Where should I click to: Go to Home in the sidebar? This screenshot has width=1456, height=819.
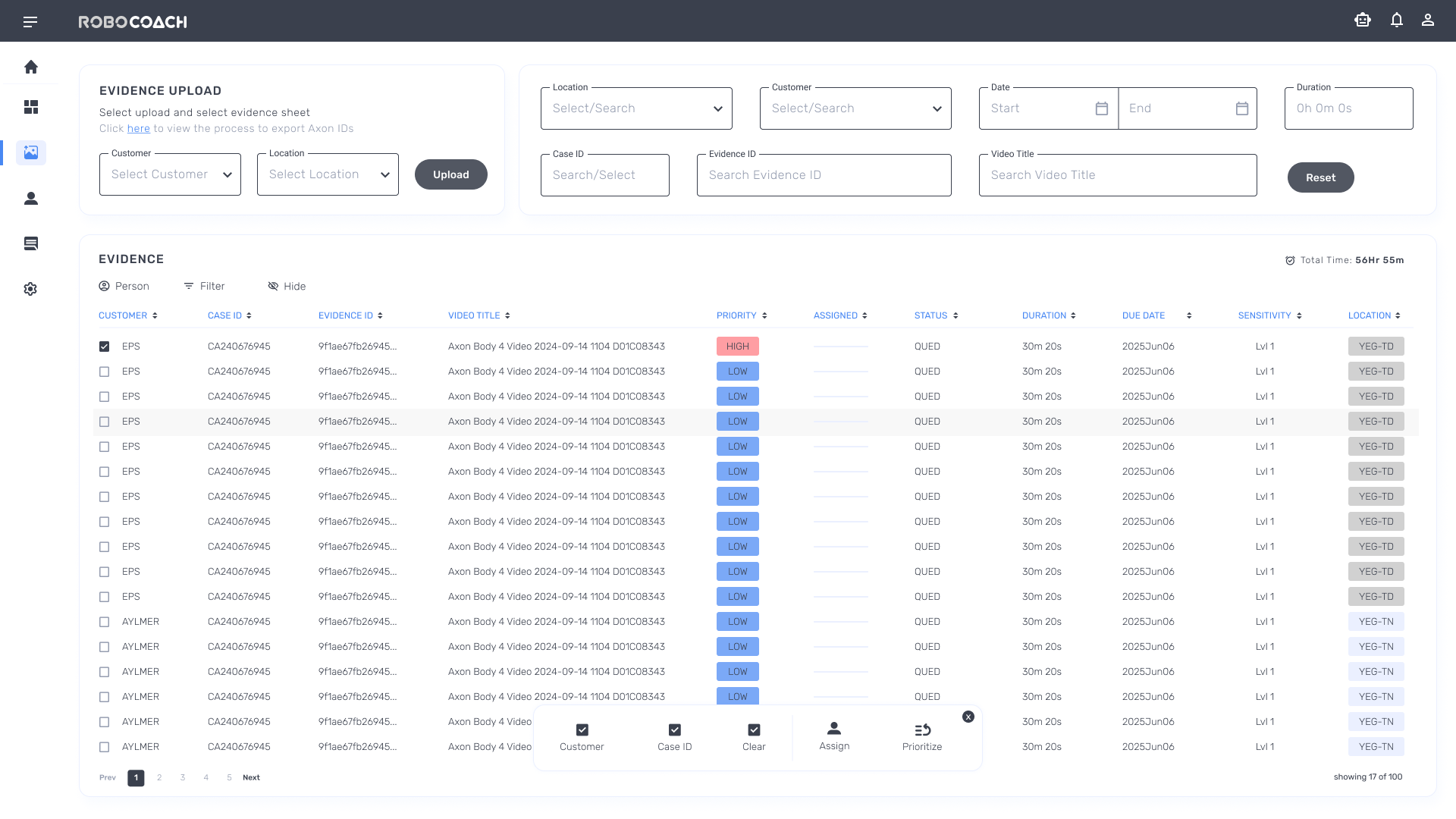(31, 67)
